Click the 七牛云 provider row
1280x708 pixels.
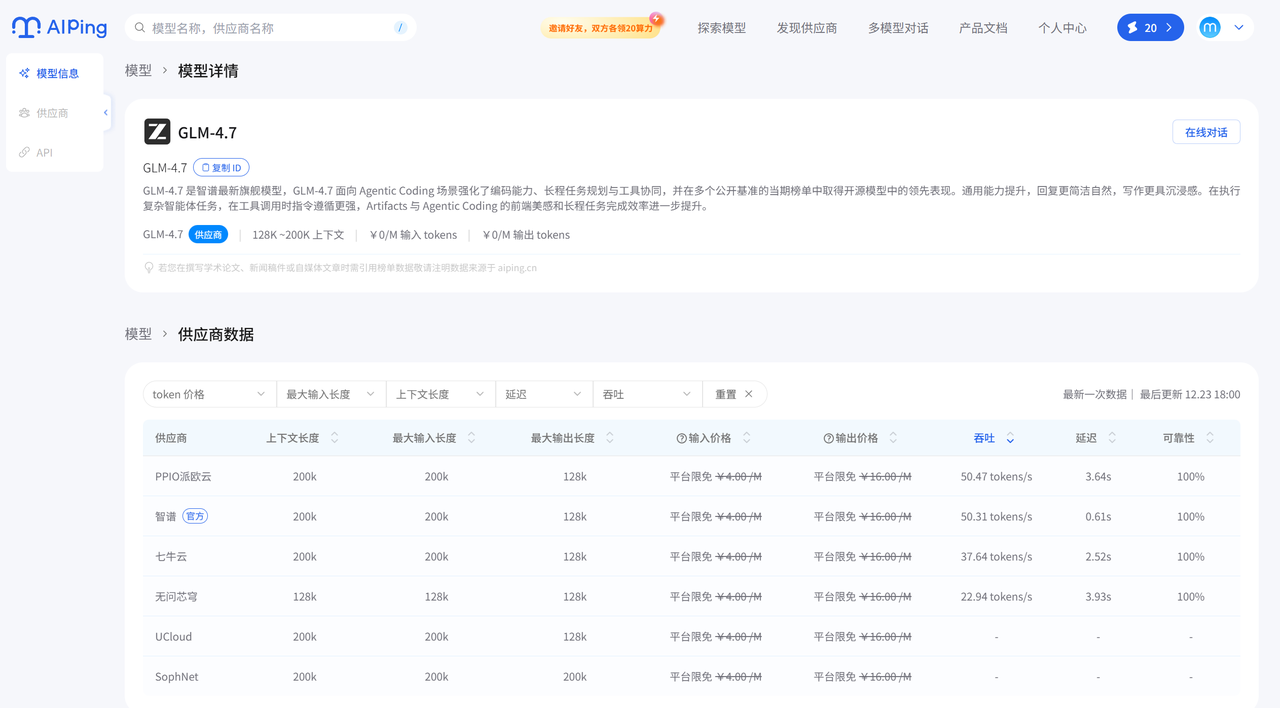[691, 557]
